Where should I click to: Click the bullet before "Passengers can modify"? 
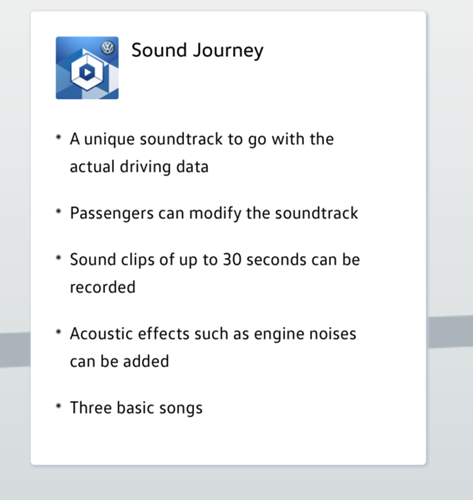[59, 211]
